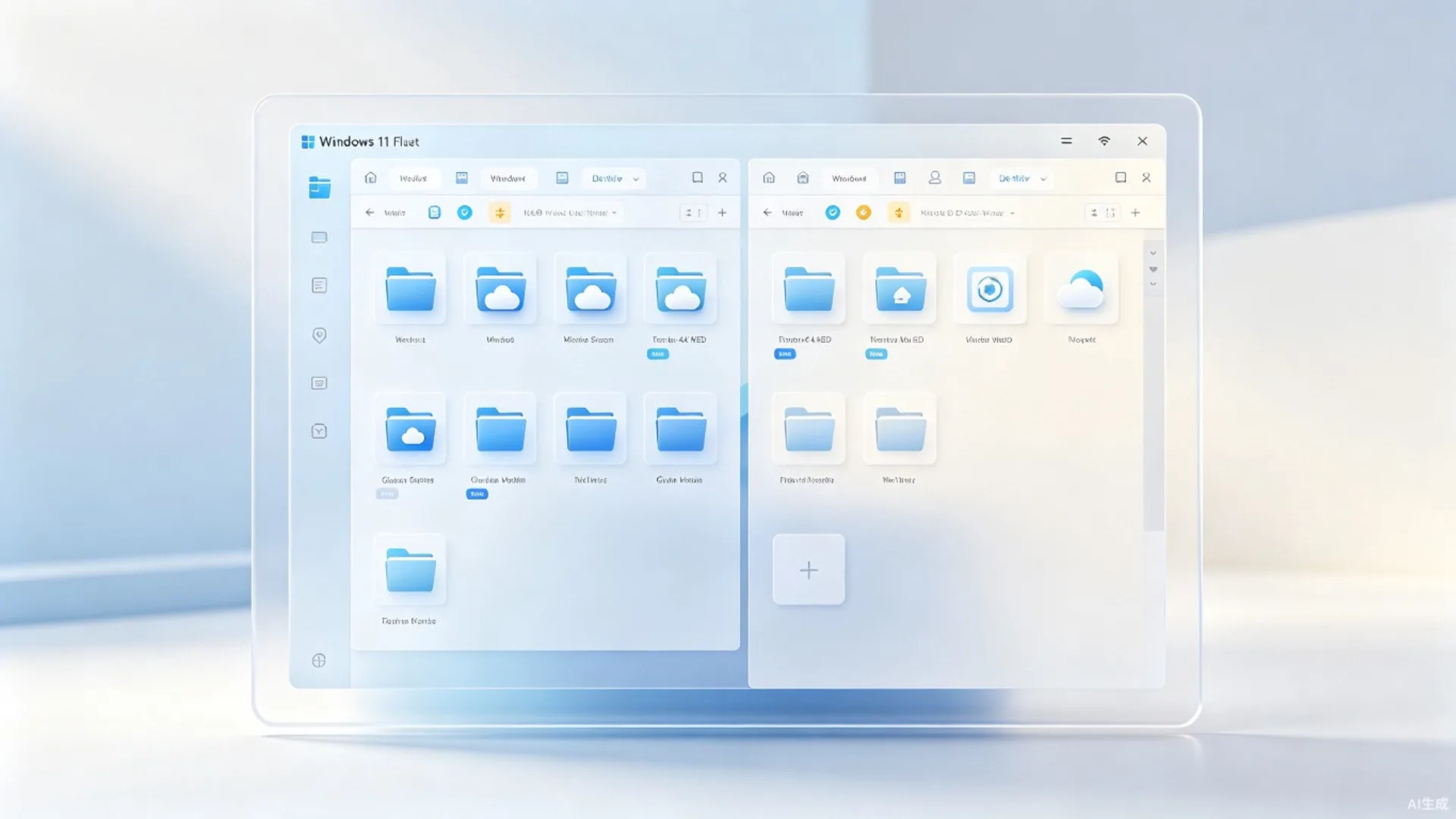This screenshot has width=1456, height=819.
Task: Toggle the orange check circle in right pane
Action: [864, 212]
